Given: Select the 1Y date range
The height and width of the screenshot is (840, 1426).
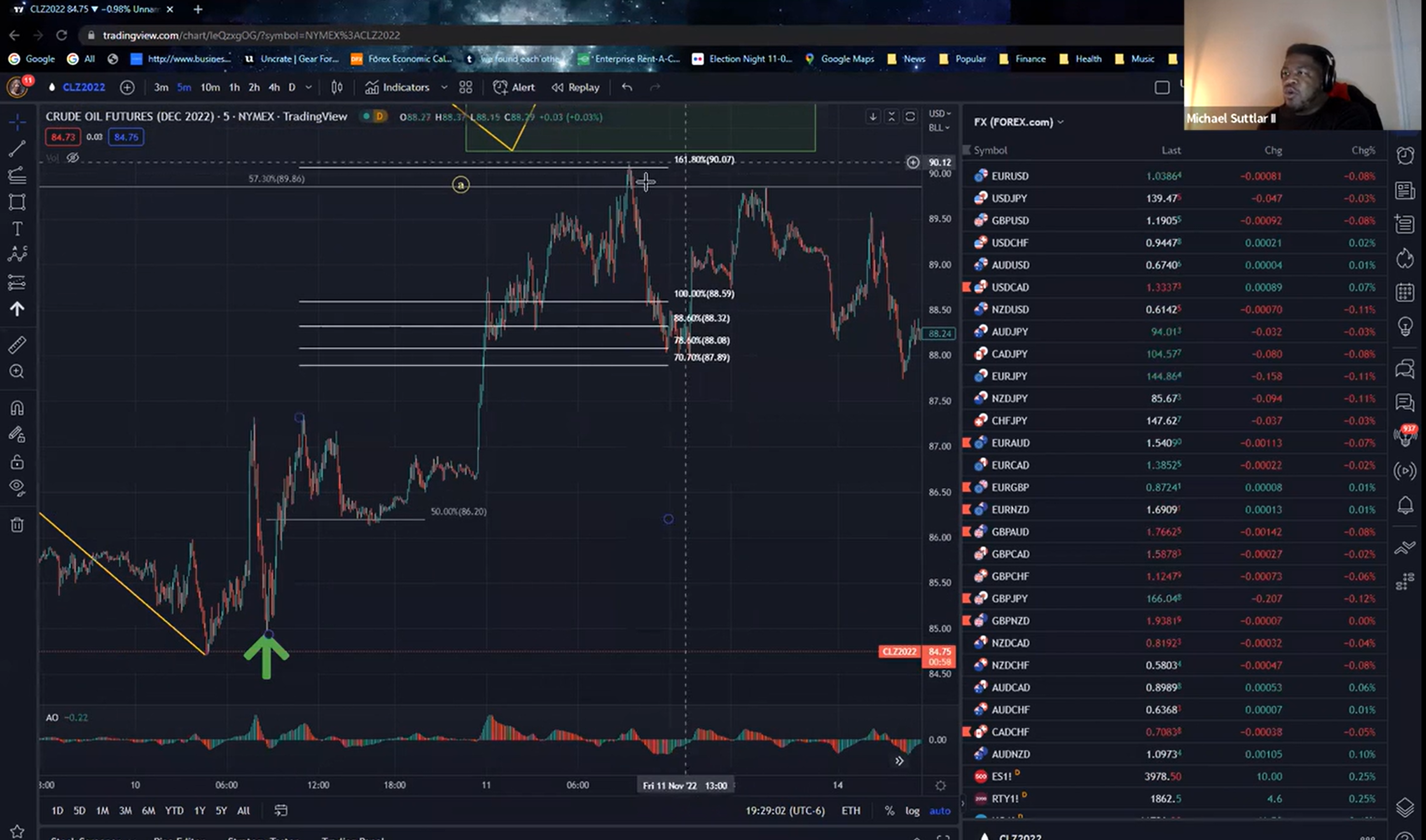Looking at the screenshot, I should [x=199, y=811].
